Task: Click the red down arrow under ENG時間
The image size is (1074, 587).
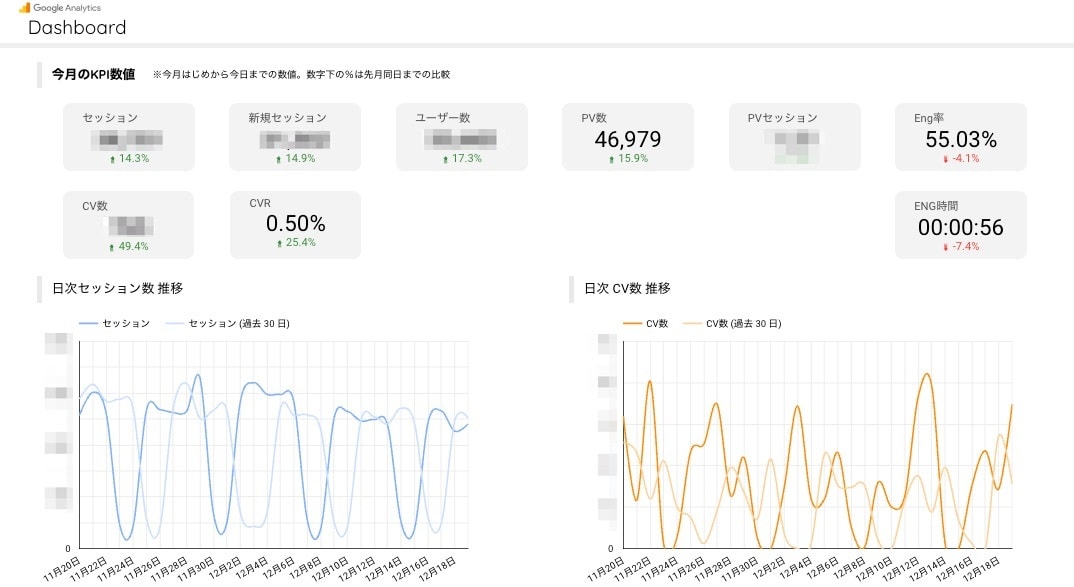Action: [x=946, y=247]
